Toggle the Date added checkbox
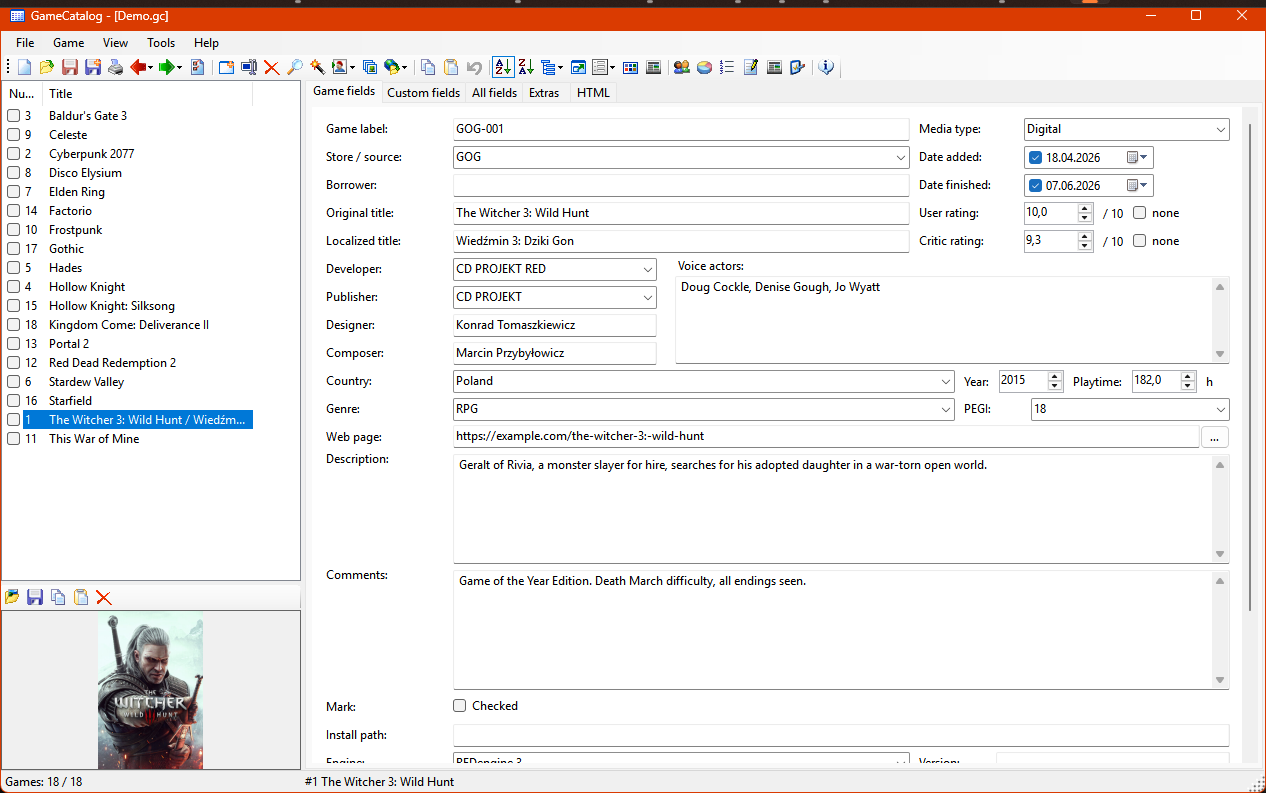Image resolution: width=1266 pixels, height=793 pixels. point(1035,158)
